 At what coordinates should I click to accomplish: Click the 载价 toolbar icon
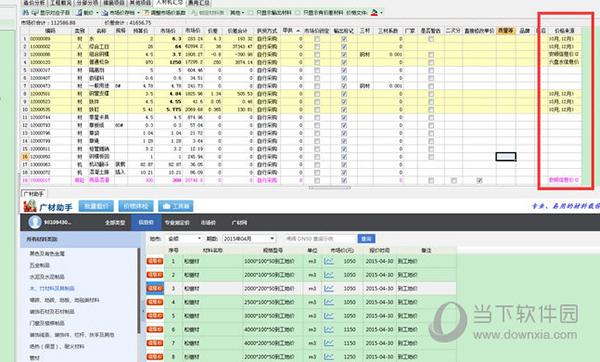point(79,13)
